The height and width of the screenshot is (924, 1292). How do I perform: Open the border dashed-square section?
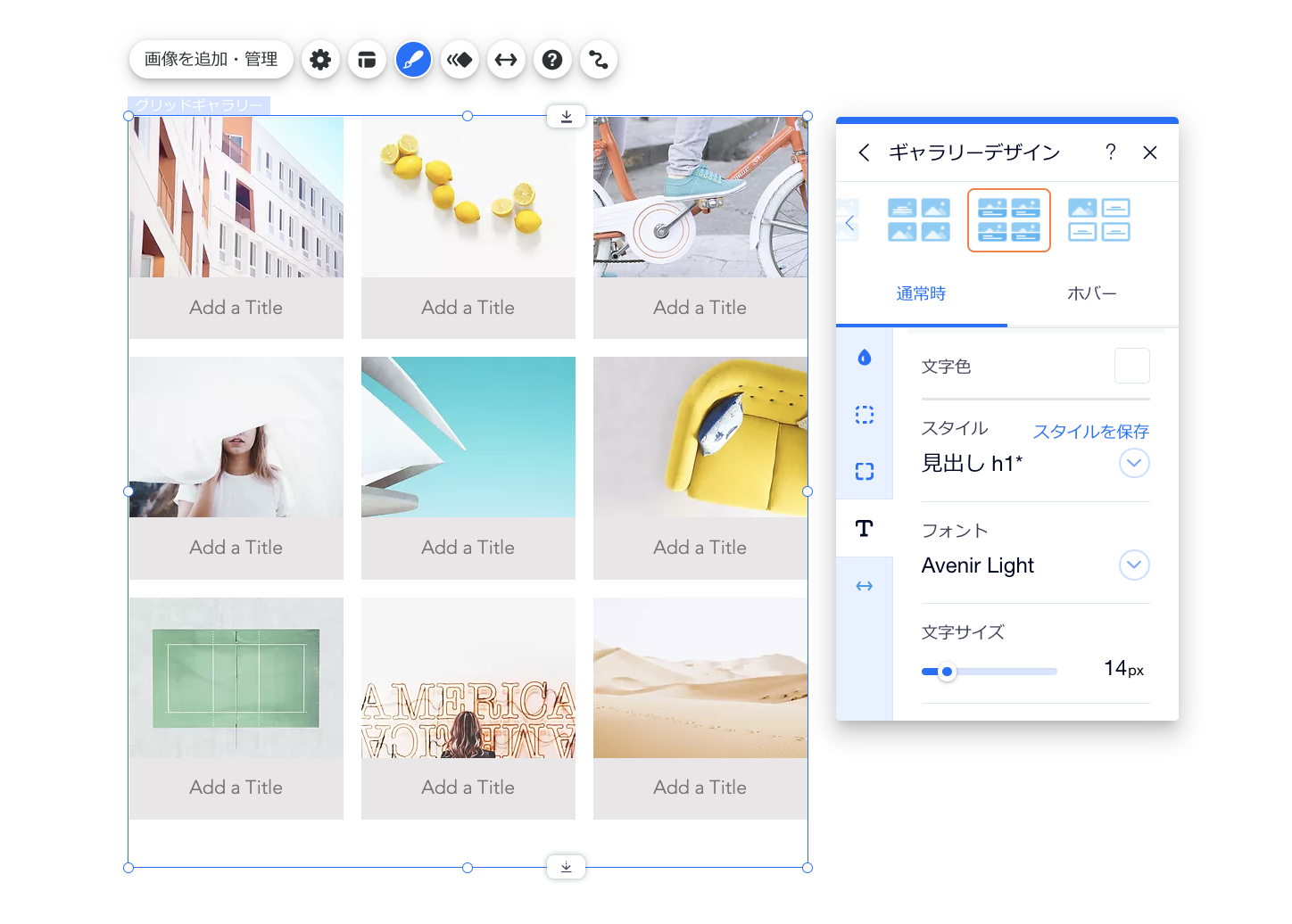coord(865,415)
